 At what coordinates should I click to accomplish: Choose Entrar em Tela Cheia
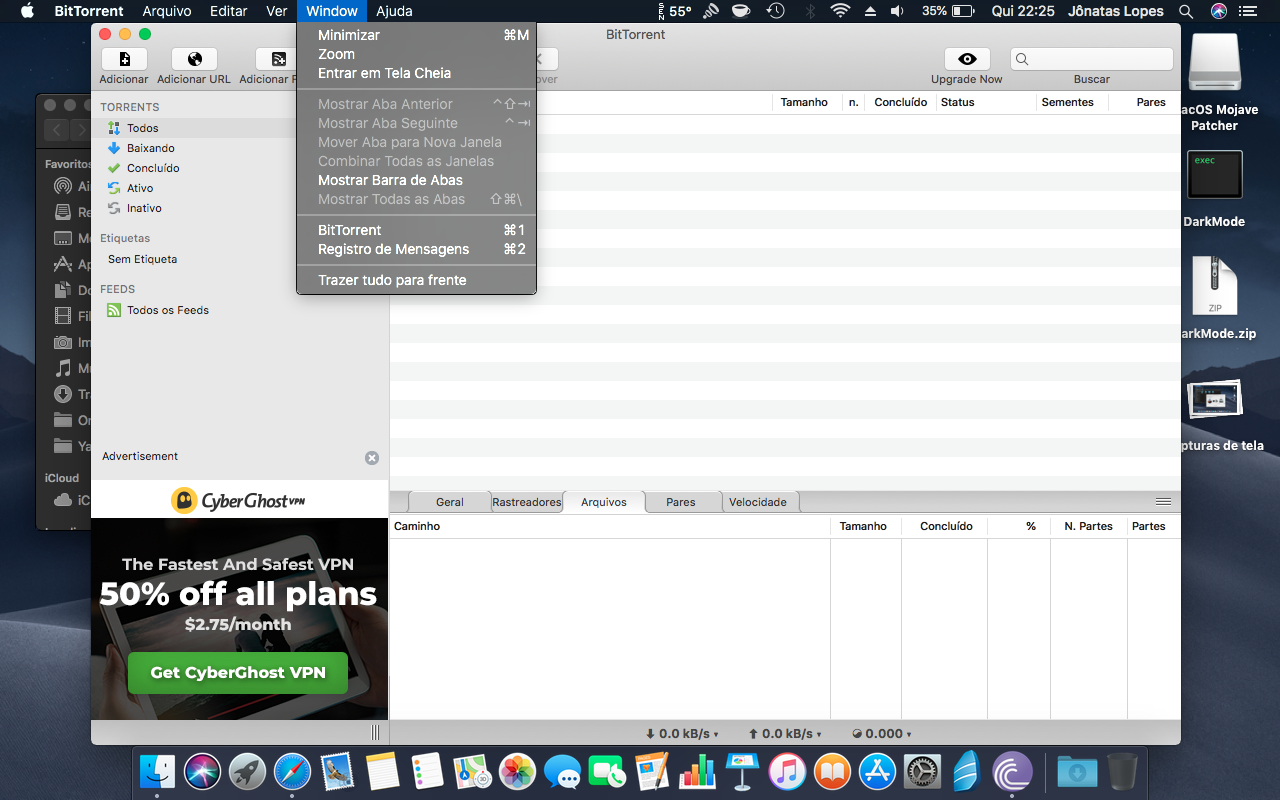[417, 73]
